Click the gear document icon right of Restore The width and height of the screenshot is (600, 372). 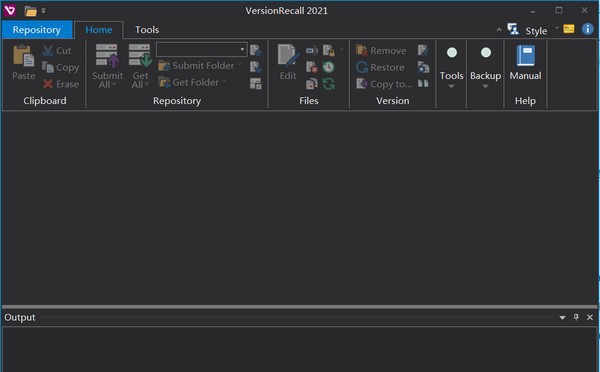point(423,67)
